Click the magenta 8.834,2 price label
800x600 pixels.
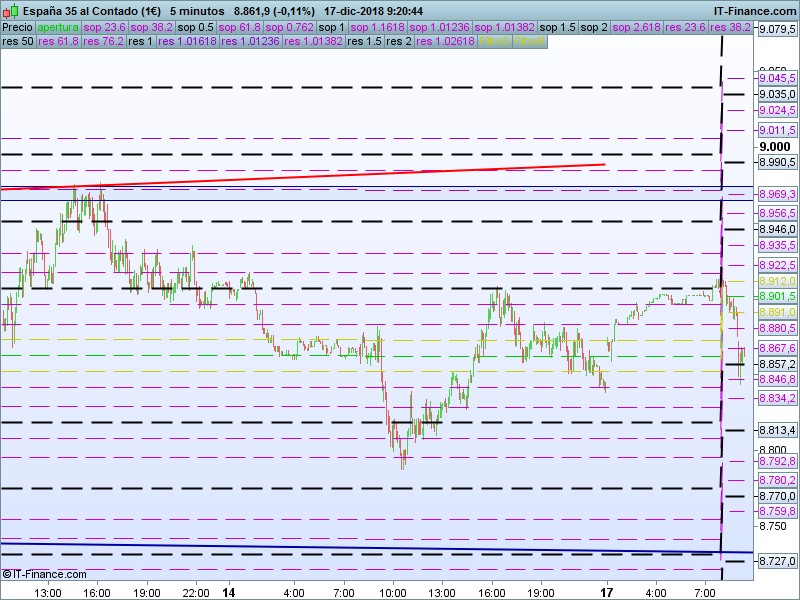[x=777, y=398]
